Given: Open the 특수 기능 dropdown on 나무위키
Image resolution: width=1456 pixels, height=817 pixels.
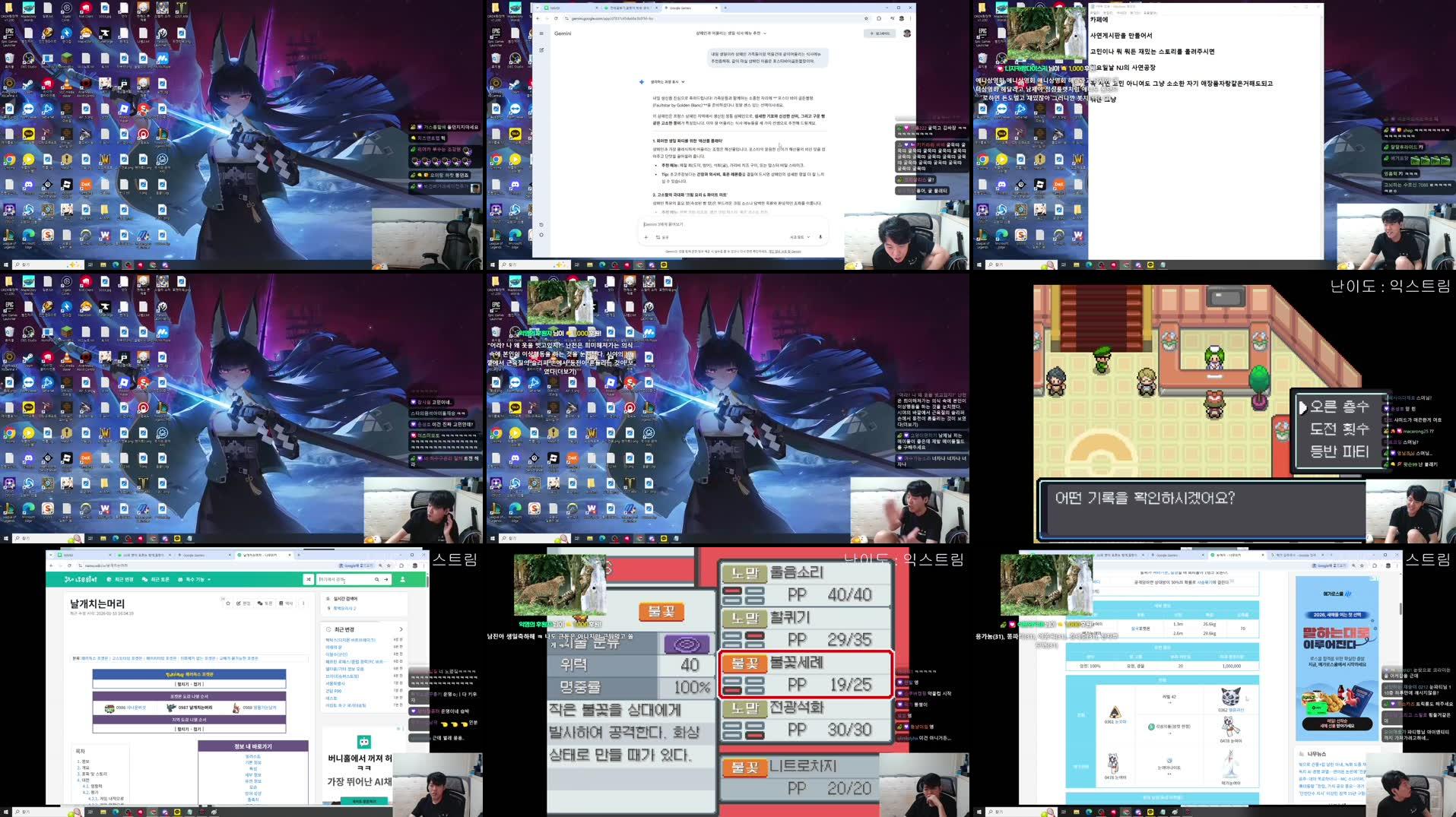Looking at the screenshot, I should [x=195, y=579].
